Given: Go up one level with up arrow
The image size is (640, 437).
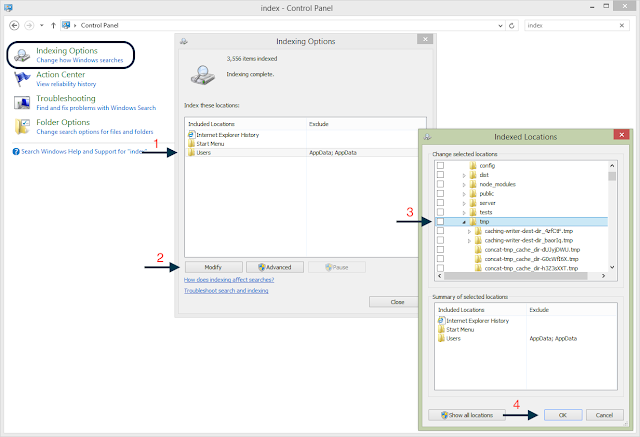Looking at the screenshot, I should tap(53, 25).
